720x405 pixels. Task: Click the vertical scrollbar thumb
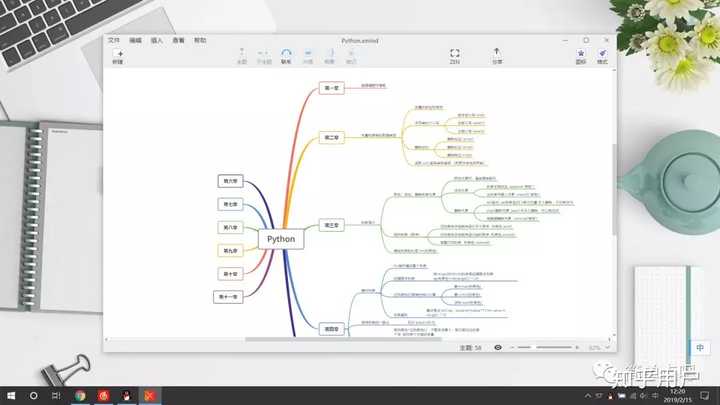click(x=614, y=189)
